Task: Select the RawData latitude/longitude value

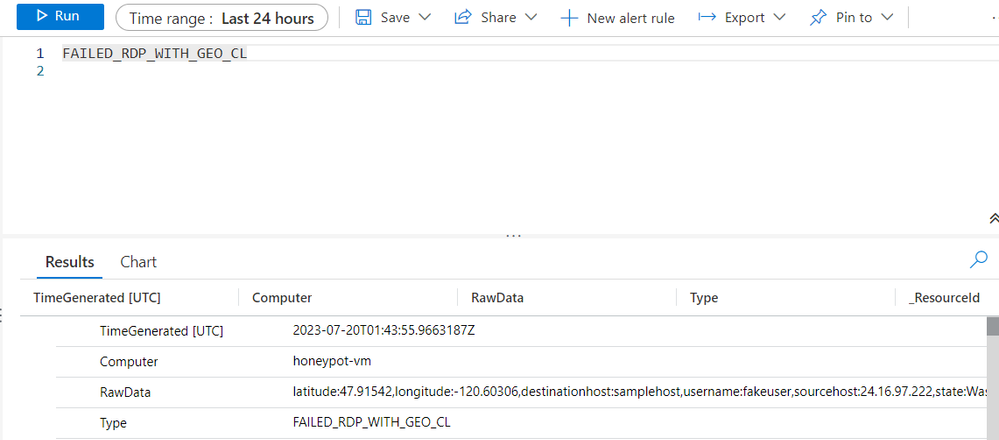Action: (640, 392)
